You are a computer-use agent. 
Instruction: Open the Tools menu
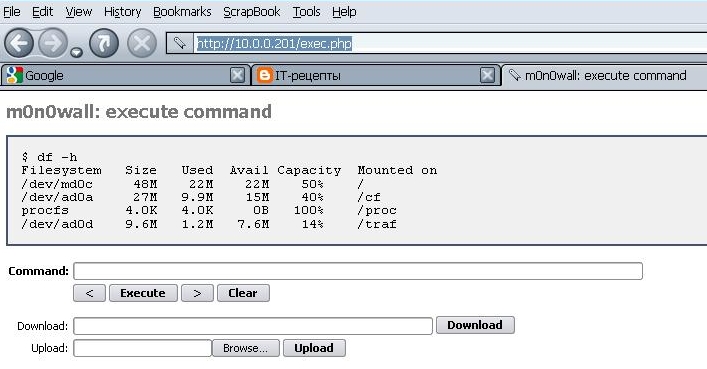[x=306, y=12]
